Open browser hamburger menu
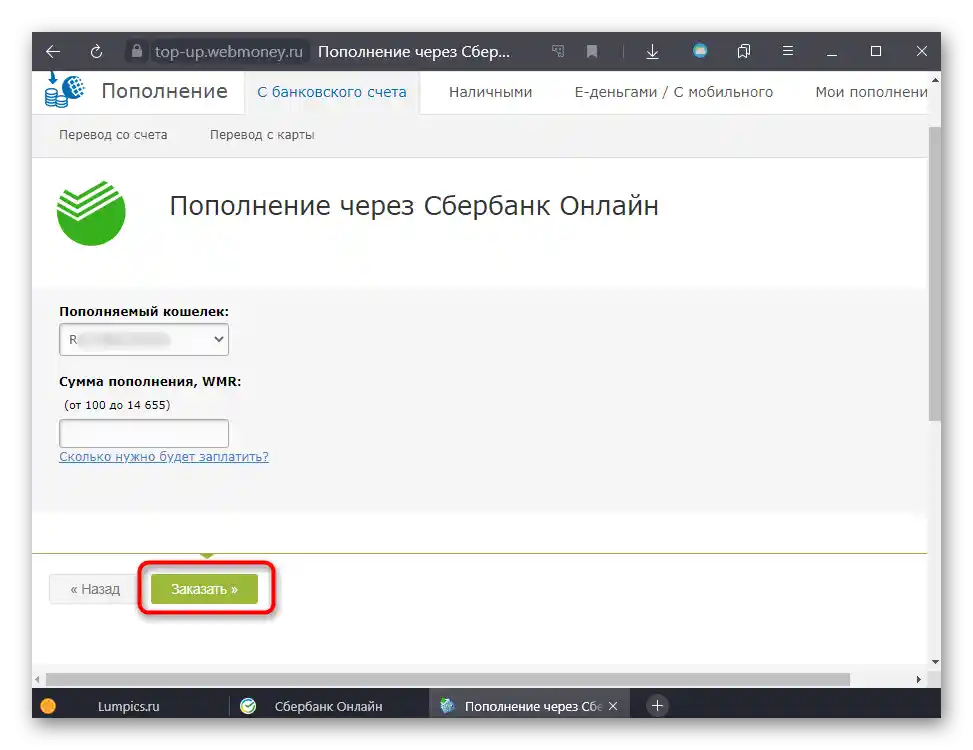Image resolution: width=973 pixels, height=750 pixels. click(788, 51)
